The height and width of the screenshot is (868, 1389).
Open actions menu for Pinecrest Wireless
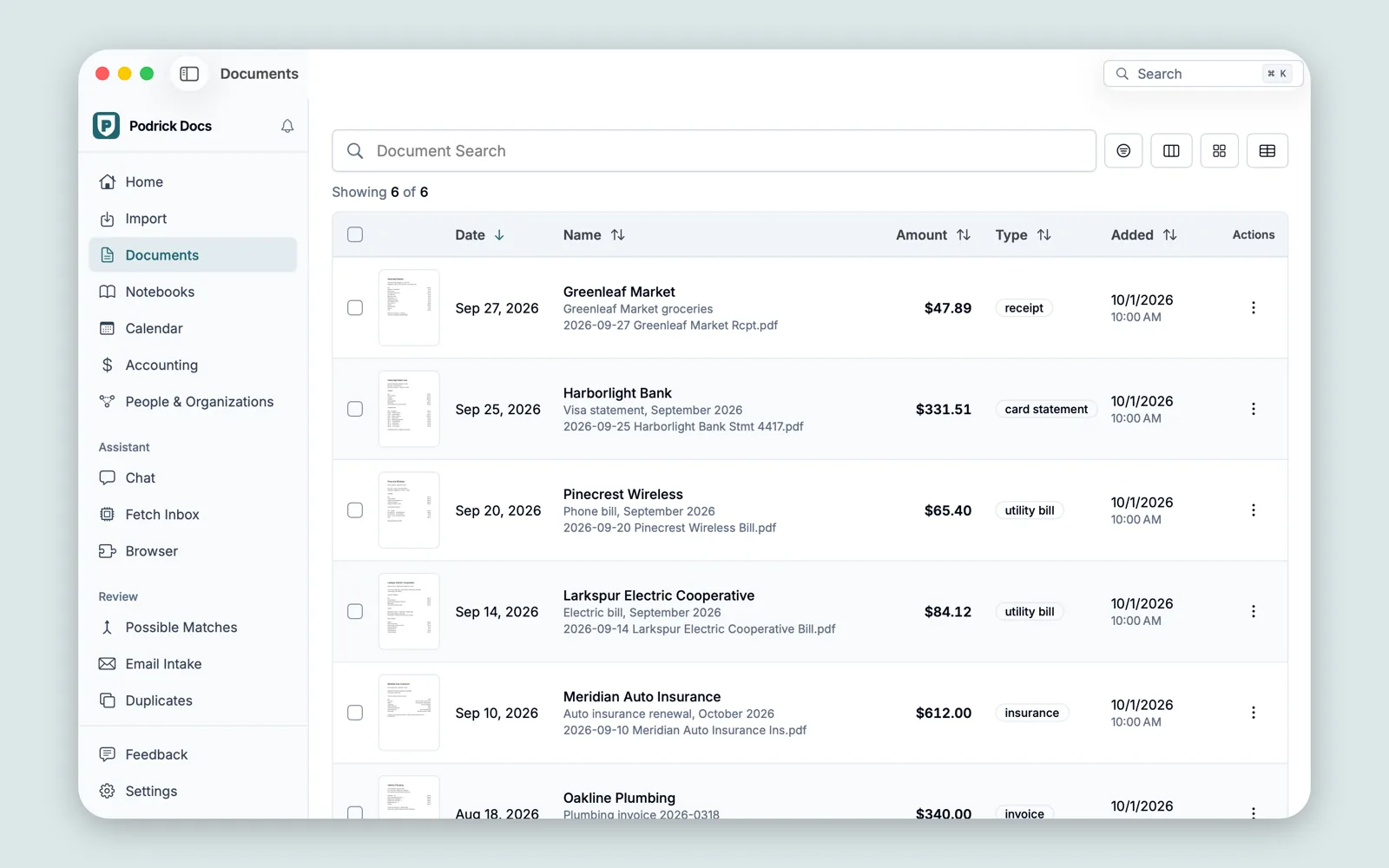[x=1254, y=510]
